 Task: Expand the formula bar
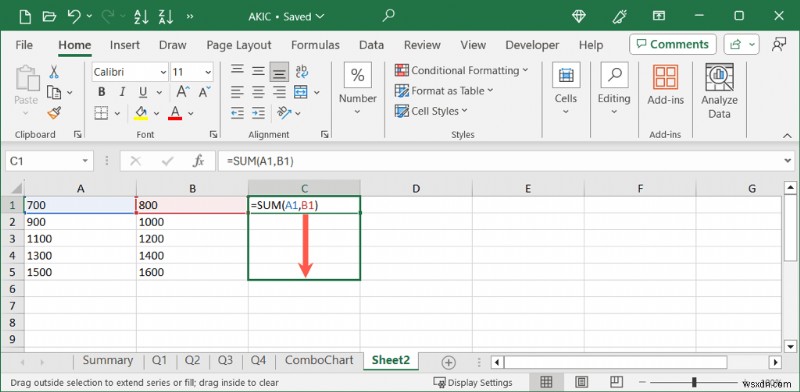[x=789, y=161]
